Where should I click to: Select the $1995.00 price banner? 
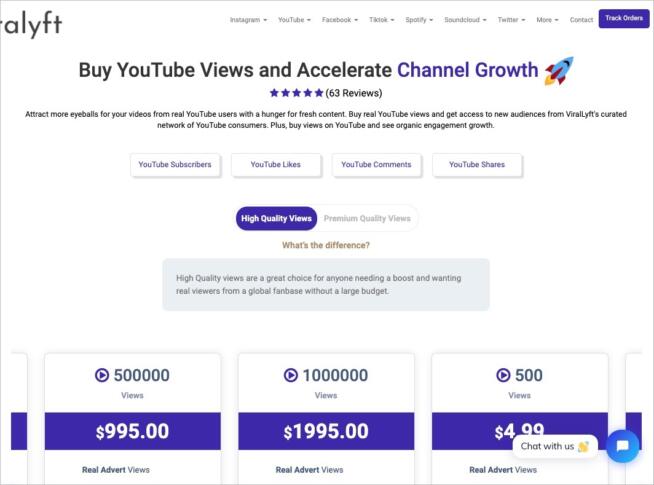[x=326, y=431]
